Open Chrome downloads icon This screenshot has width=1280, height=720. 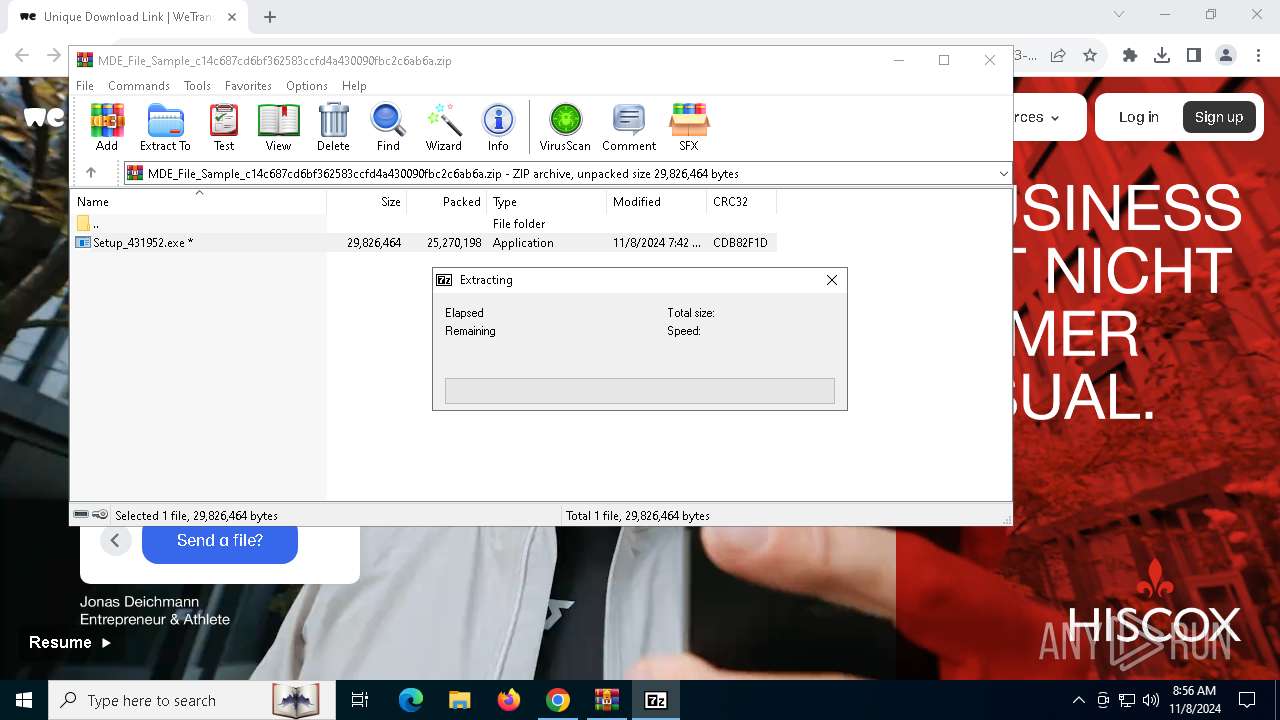tap(1162, 56)
